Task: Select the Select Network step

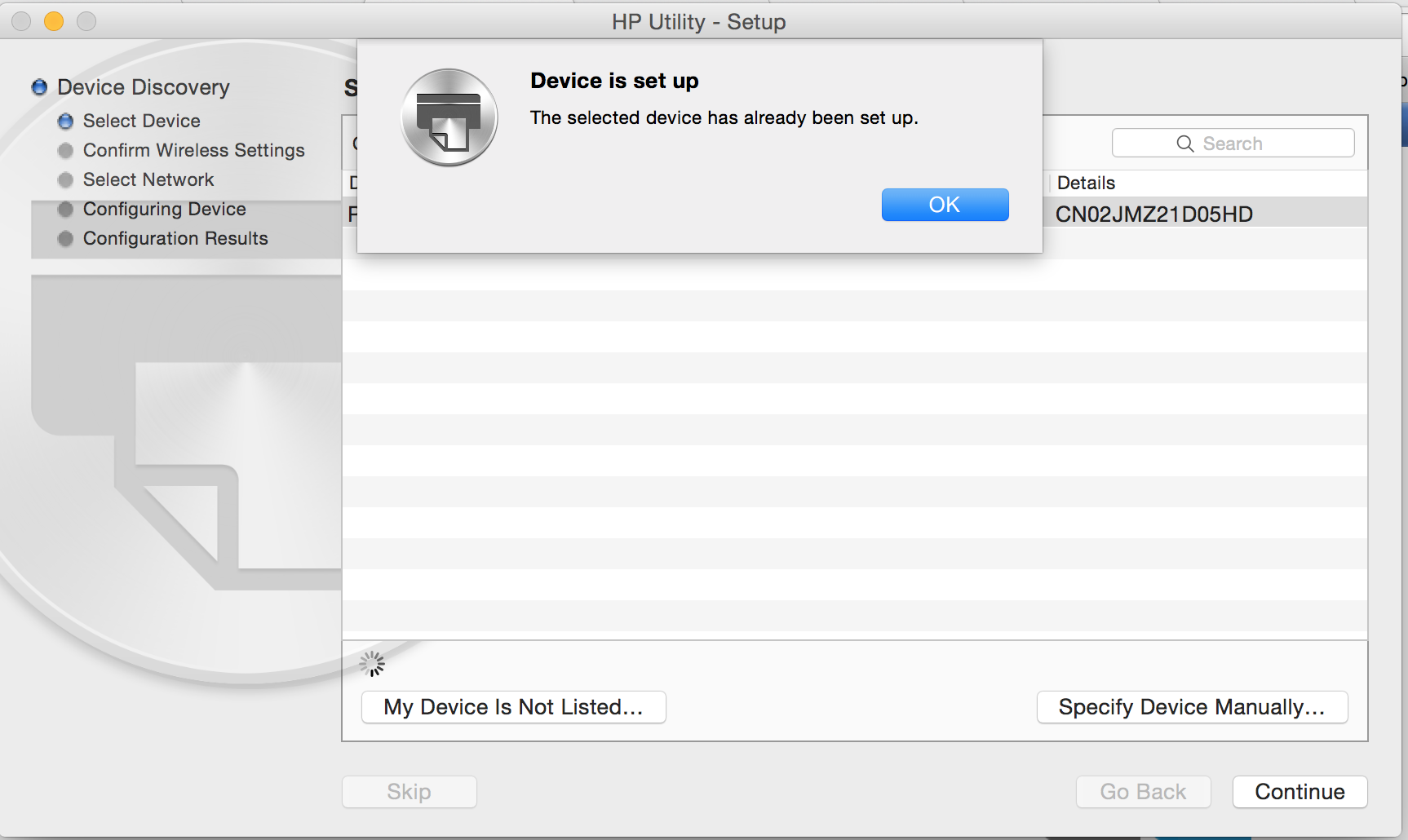Action: pyautogui.click(x=148, y=179)
